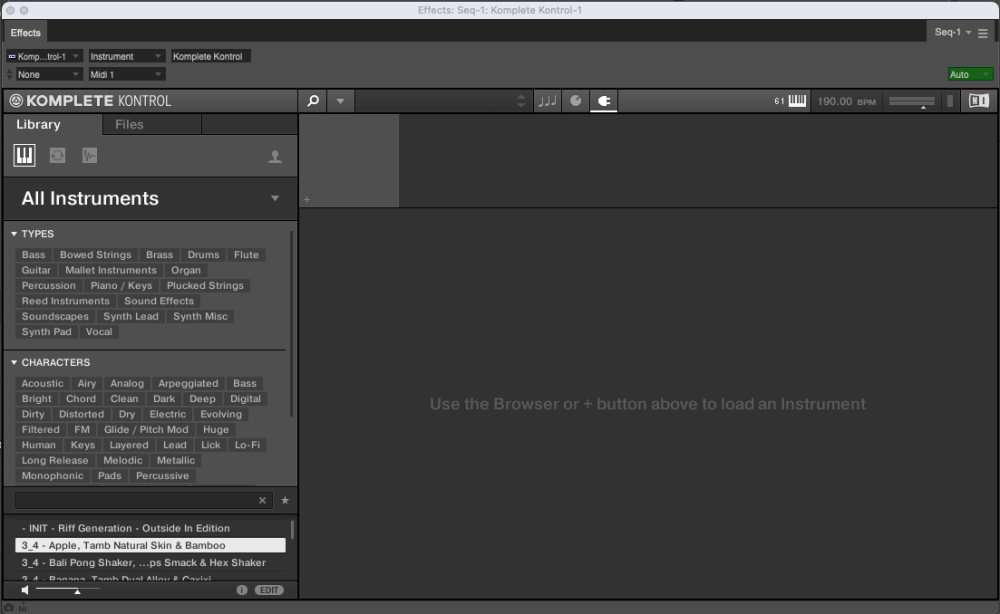Filter by Piano / Keys type
Screen dimensions: 1000x614
(121, 286)
